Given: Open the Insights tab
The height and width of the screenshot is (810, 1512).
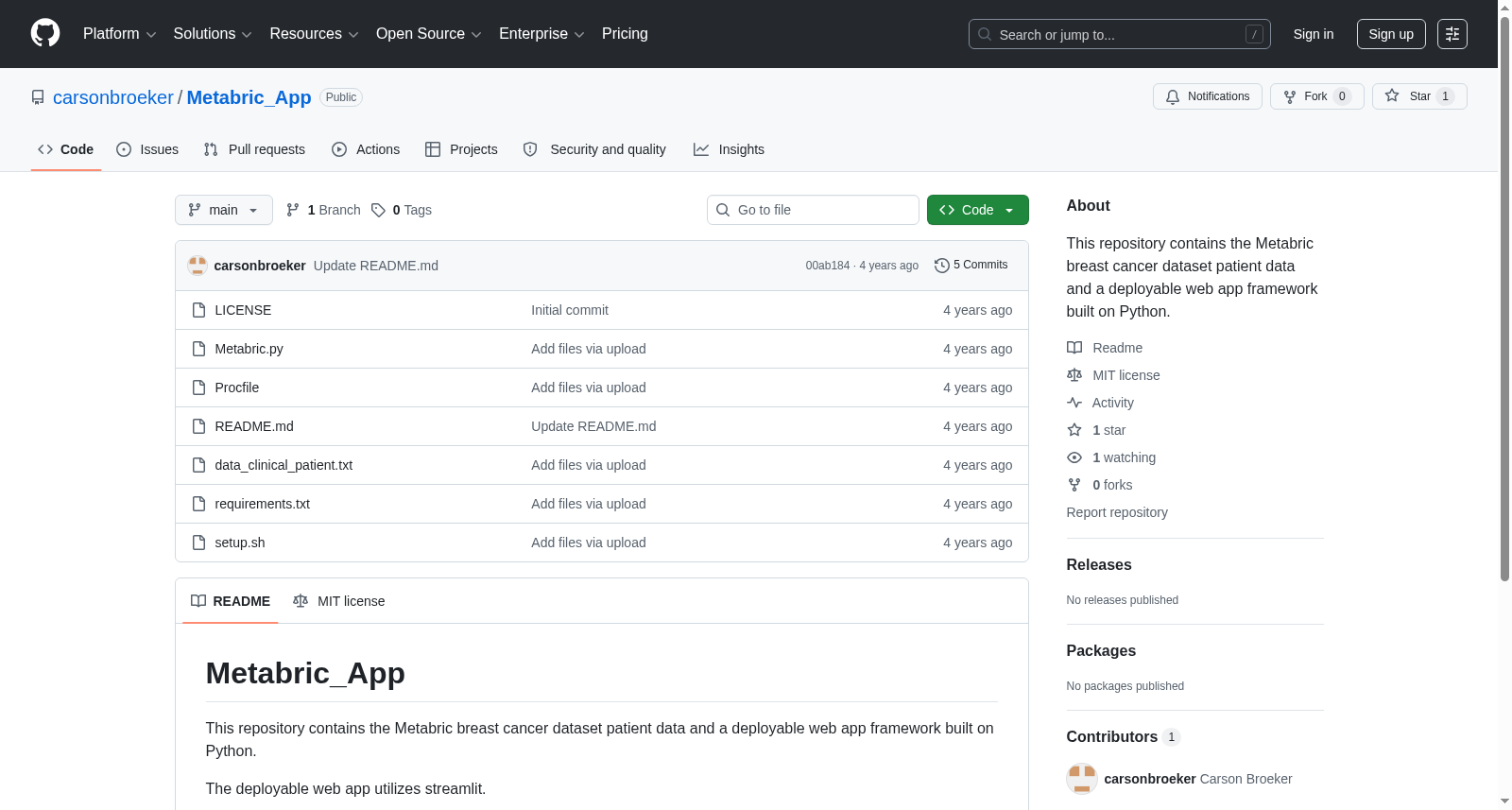Looking at the screenshot, I should click(729, 149).
